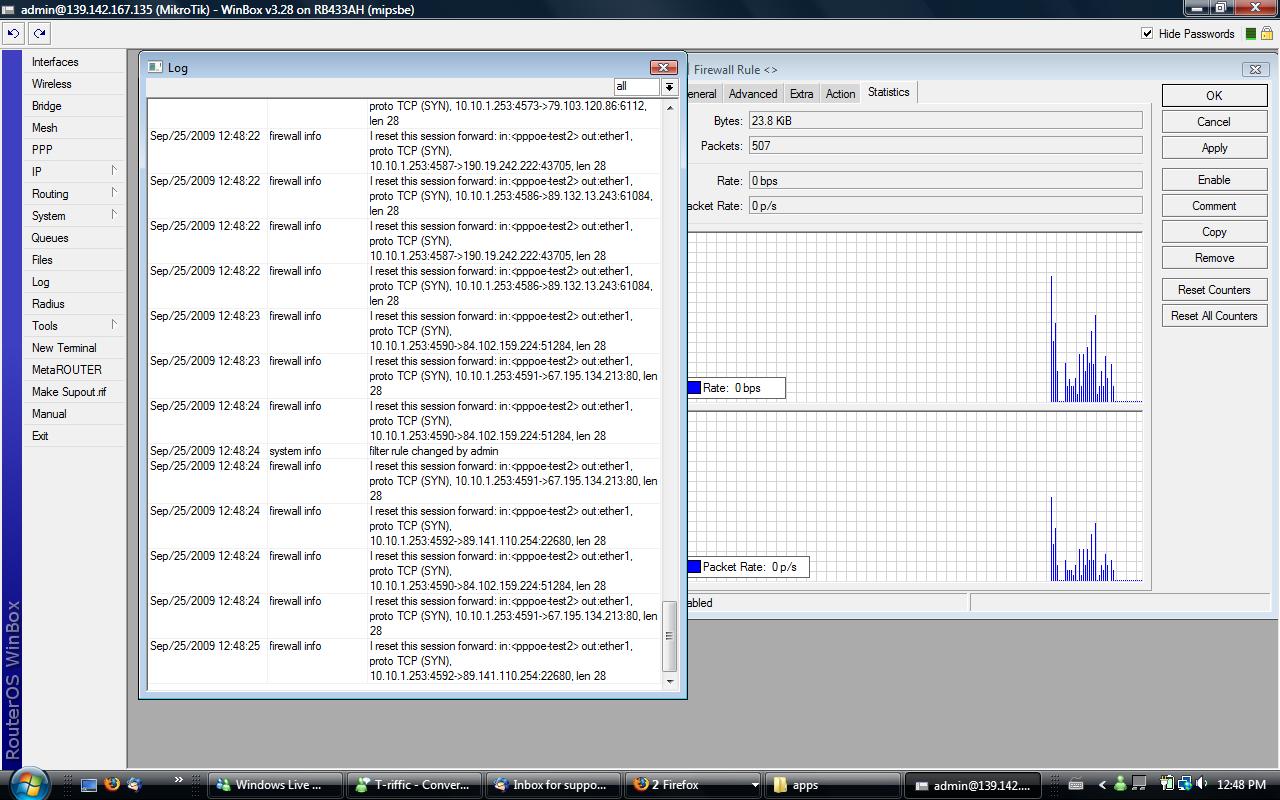Click the Reset All Counters button
This screenshot has height=800, width=1280.
click(x=1214, y=316)
